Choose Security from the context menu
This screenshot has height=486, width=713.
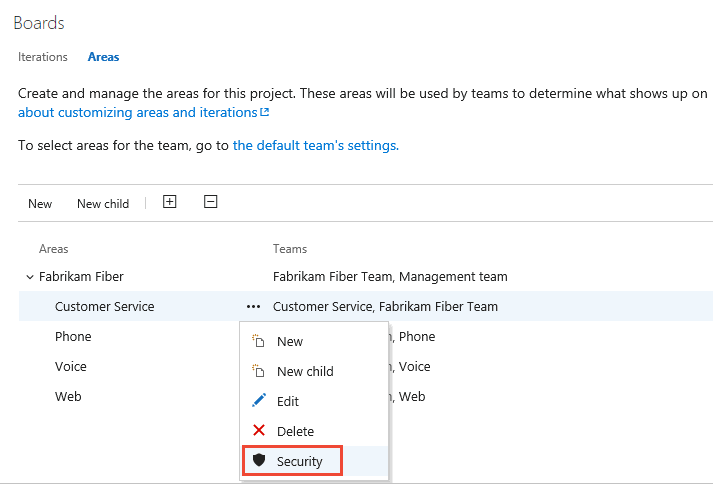coord(300,461)
